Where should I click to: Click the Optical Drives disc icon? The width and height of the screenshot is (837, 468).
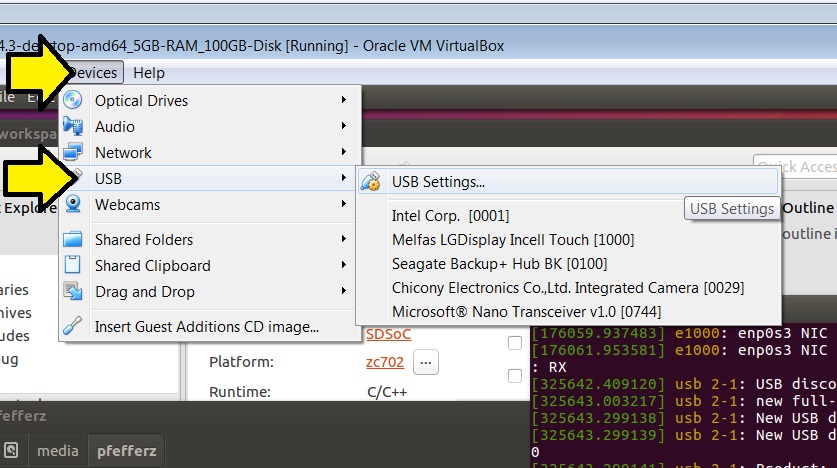(73, 100)
